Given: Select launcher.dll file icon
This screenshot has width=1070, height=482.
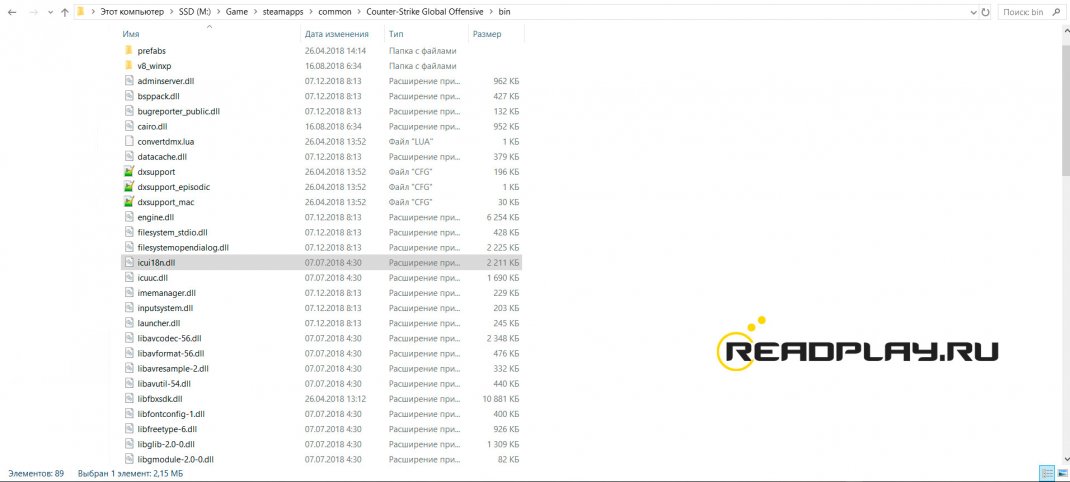Looking at the screenshot, I should [128, 323].
